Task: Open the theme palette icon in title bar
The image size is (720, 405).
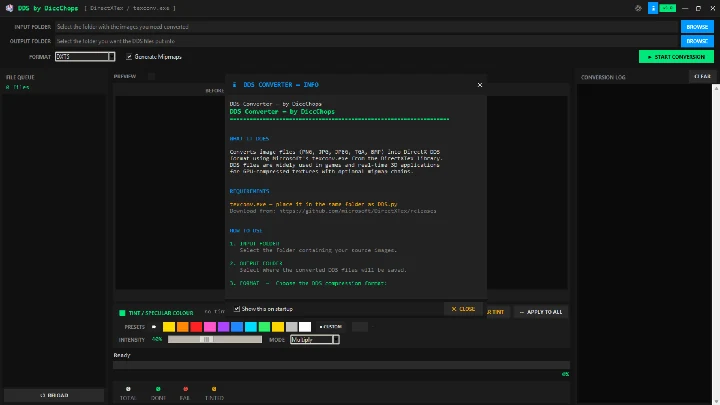Action: [638, 8]
